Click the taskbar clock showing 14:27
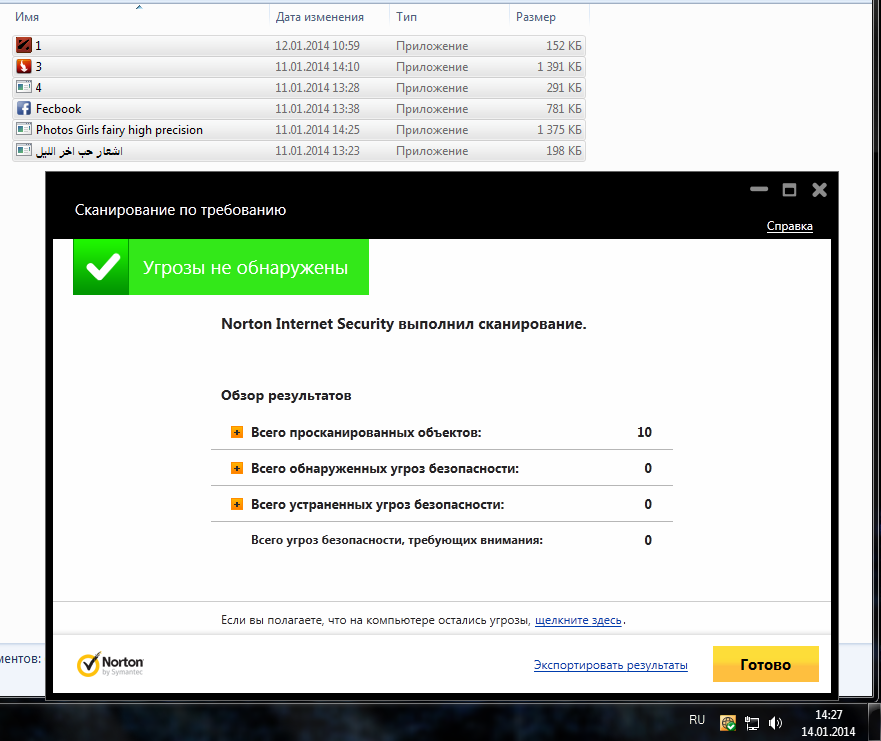The height and width of the screenshot is (741, 881). [x=828, y=715]
